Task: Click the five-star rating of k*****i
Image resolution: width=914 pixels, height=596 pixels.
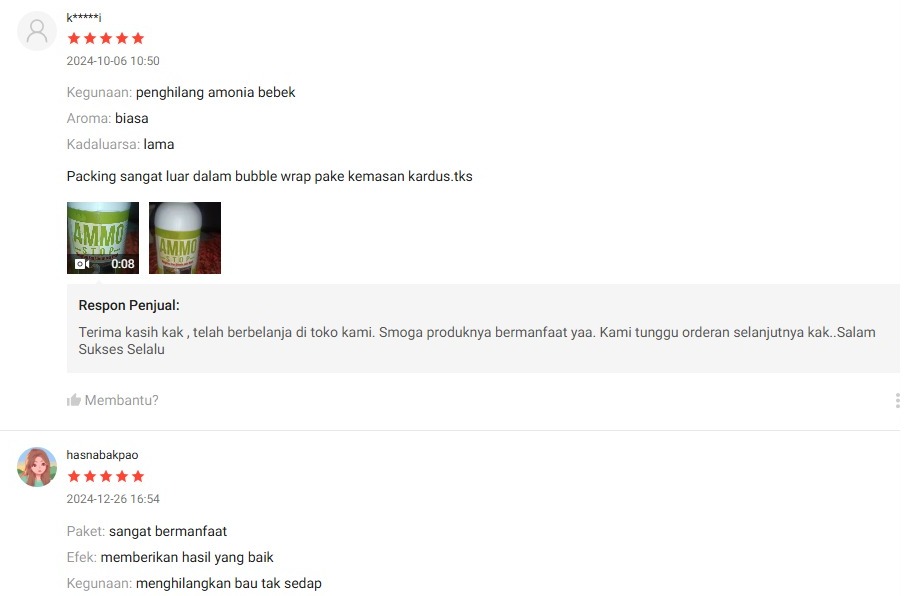Action: [x=106, y=38]
